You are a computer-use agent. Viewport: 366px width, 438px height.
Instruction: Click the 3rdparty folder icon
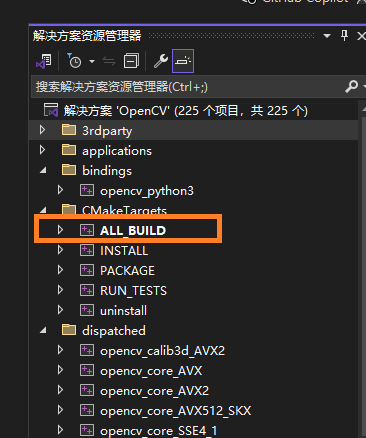(x=69, y=130)
